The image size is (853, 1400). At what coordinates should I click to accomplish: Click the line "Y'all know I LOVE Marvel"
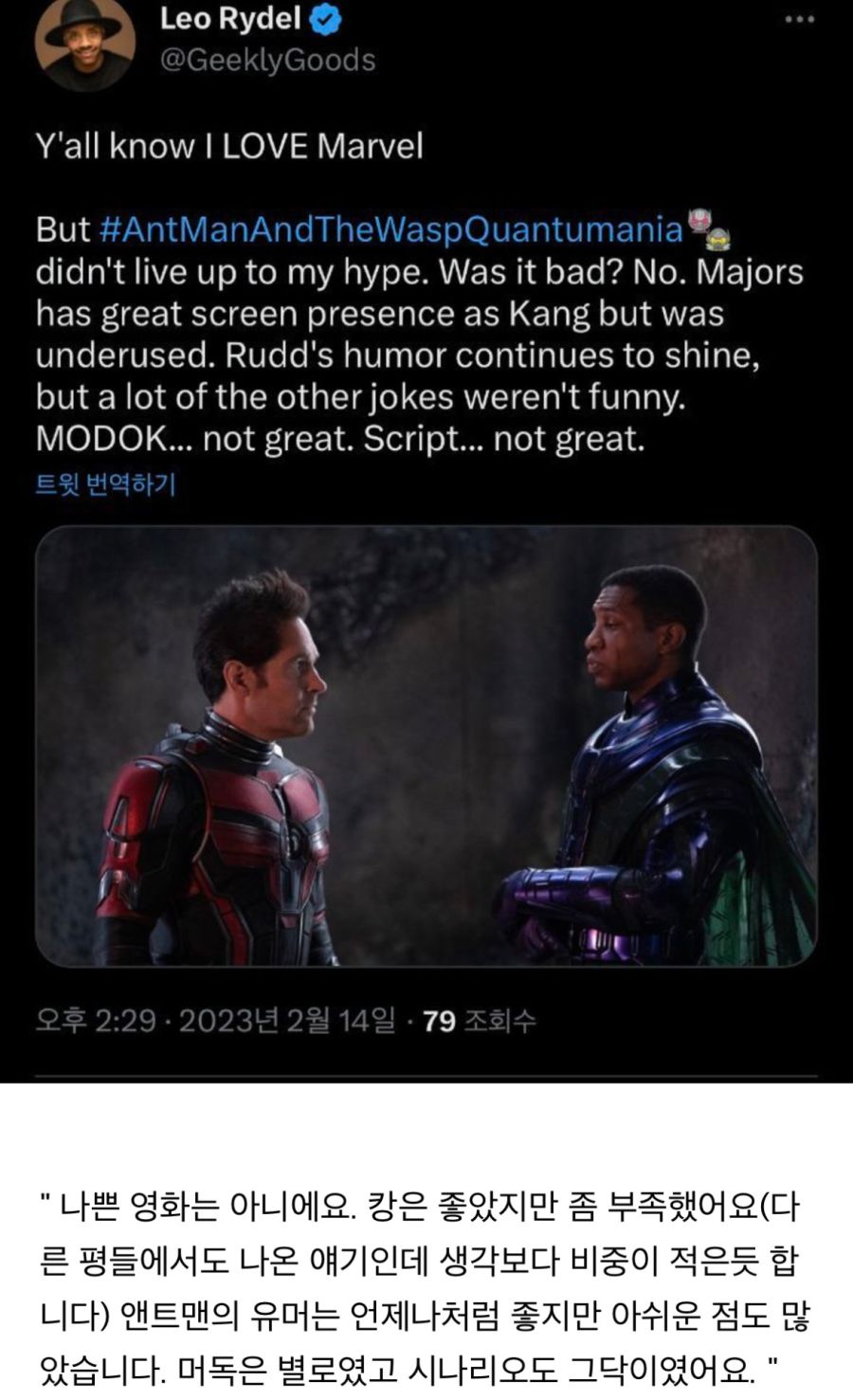coord(229,147)
